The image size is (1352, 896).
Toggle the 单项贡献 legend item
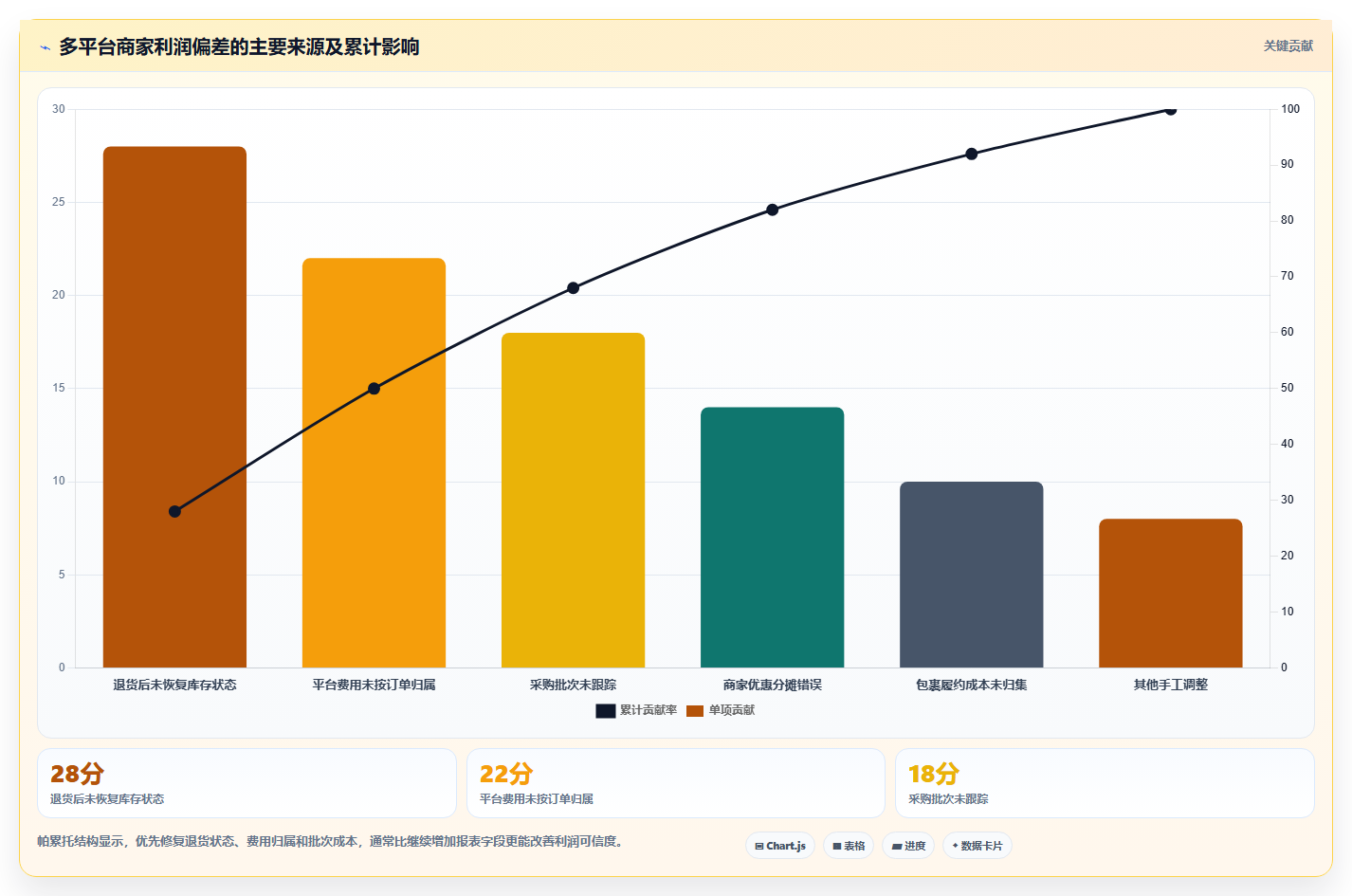coord(721,710)
